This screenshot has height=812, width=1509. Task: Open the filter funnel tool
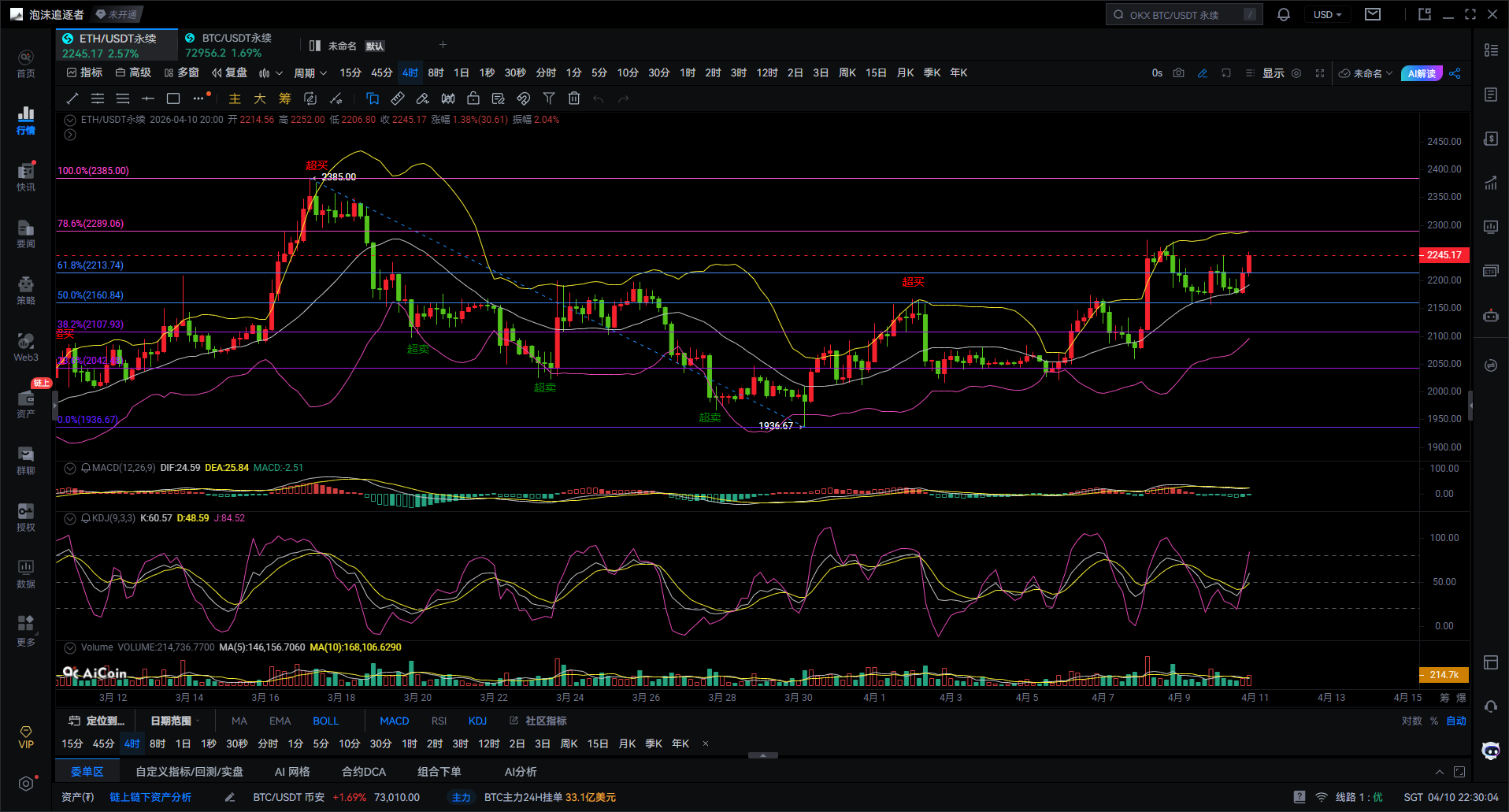click(x=549, y=98)
